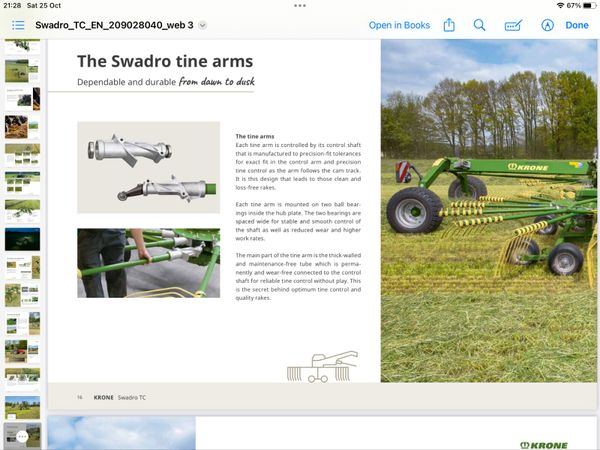Open the search magnifier icon
Image resolution: width=600 pixels, height=450 pixels.
tap(479, 25)
